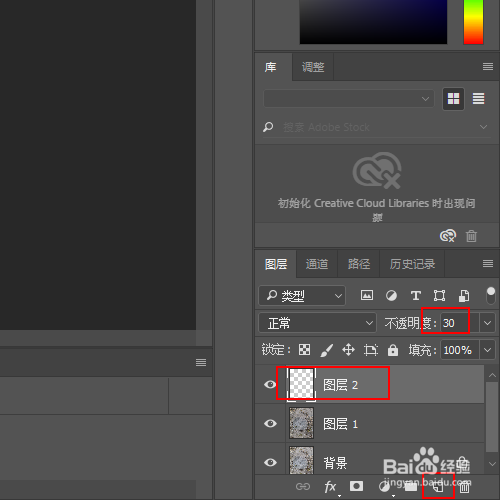Image resolution: width=500 pixels, height=500 pixels.
Task: Open the 类型 layer filter dropdown
Action: tap(302, 296)
